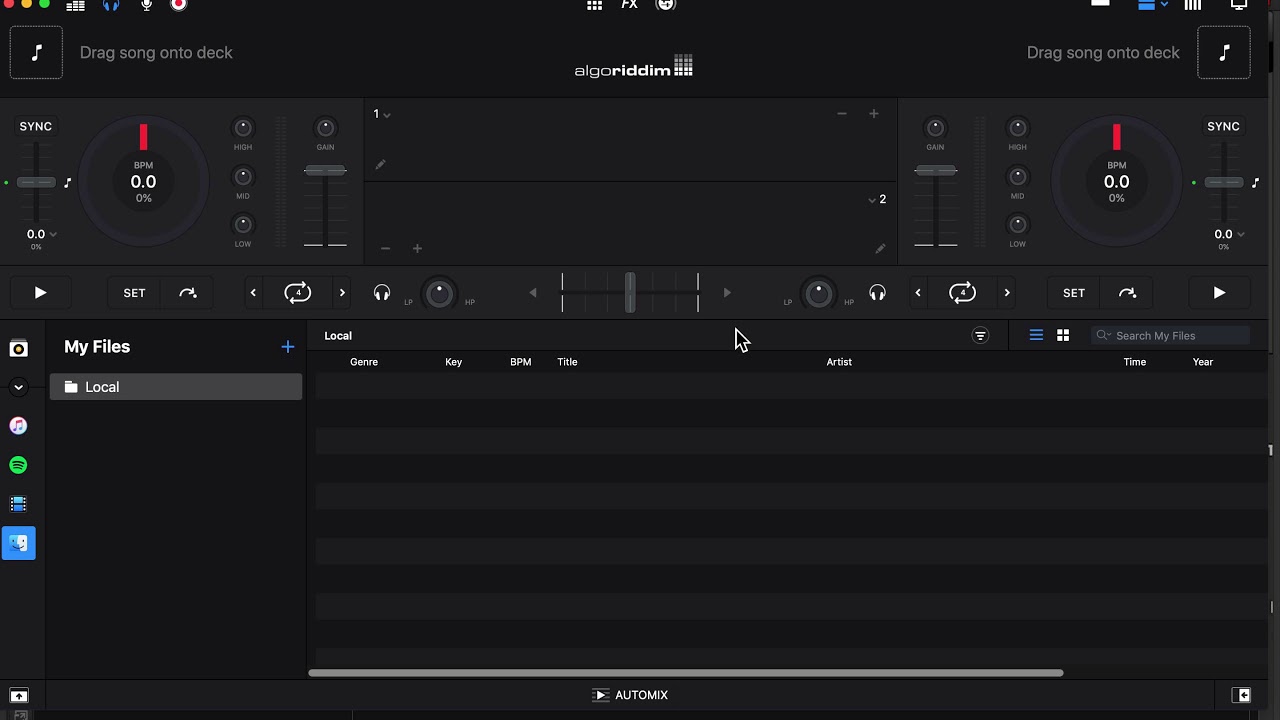Zoom out deck 2 waveform with minus
This screenshot has height=720, width=1280.
pyautogui.click(x=385, y=248)
